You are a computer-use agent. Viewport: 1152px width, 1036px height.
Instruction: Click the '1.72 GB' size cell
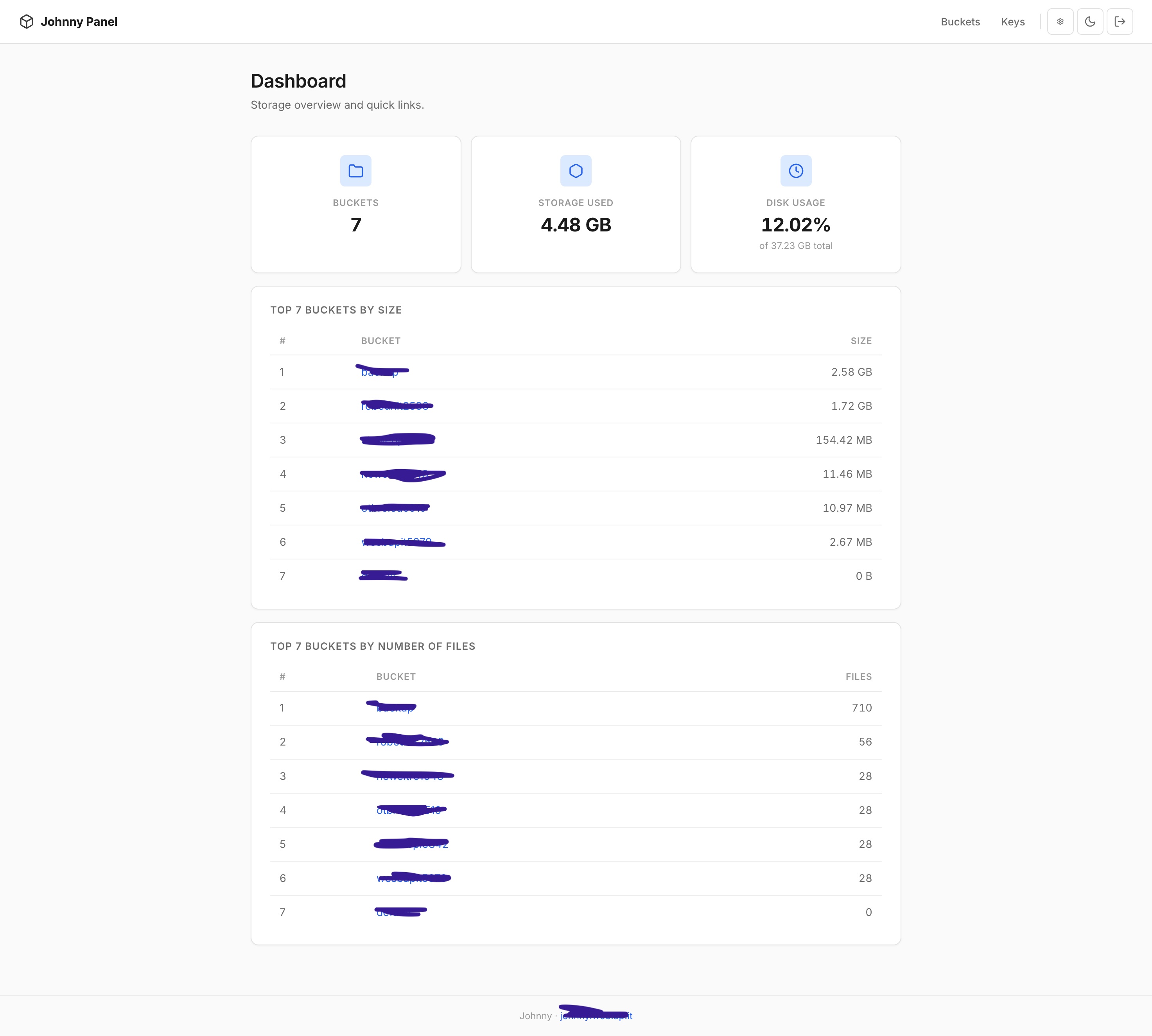pyautogui.click(x=851, y=406)
